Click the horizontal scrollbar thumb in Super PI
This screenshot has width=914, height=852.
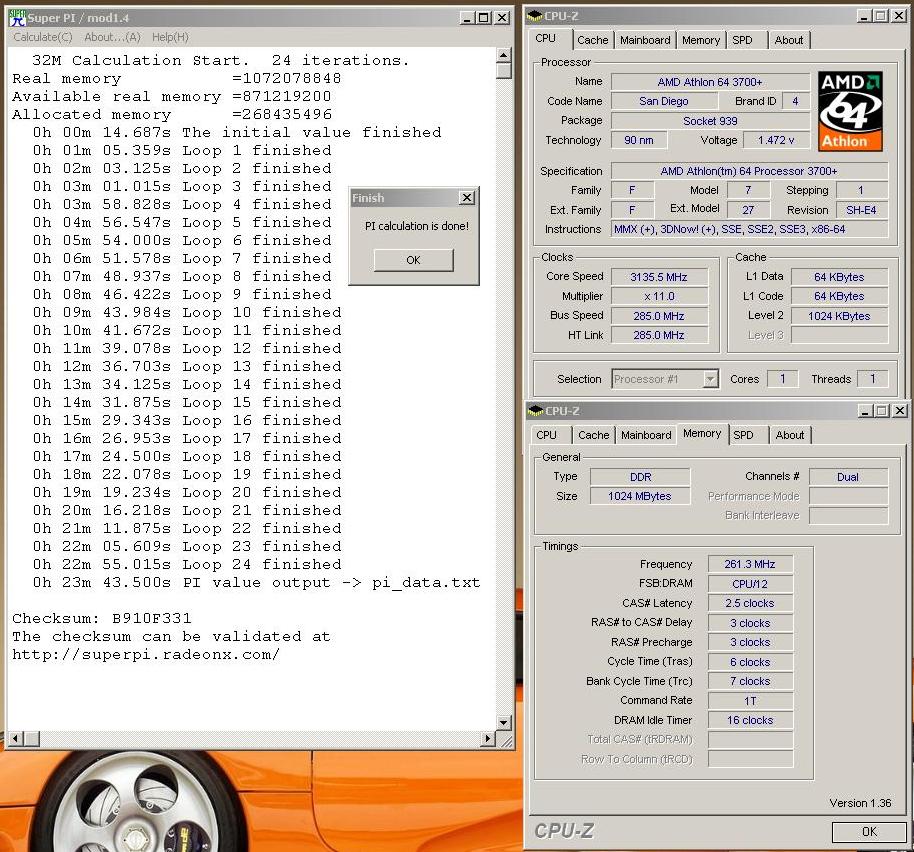(31, 740)
